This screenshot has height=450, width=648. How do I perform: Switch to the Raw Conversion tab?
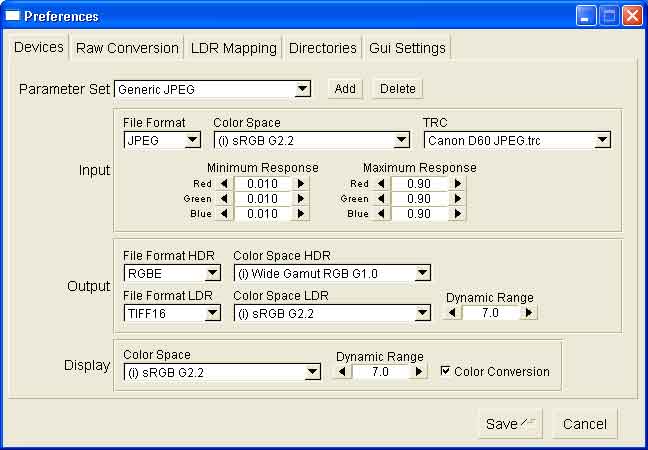[x=127, y=48]
